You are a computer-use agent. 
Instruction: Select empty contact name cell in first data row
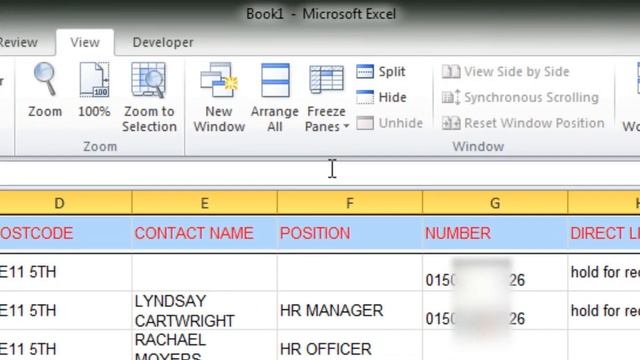tap(204, 272)
